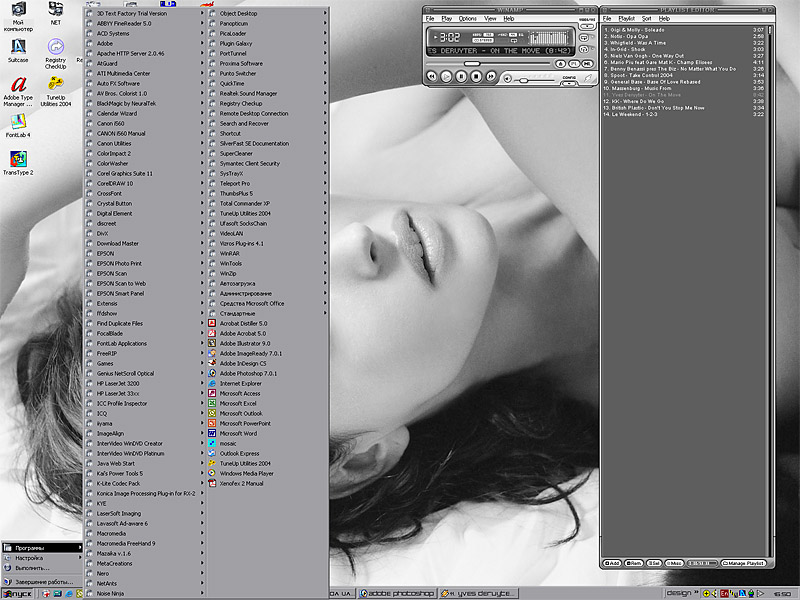Image resolution: width=800 pixels, height=600 pixels.
Task: Expand the Adobe program folder submenu
Action: pos(145,44)
